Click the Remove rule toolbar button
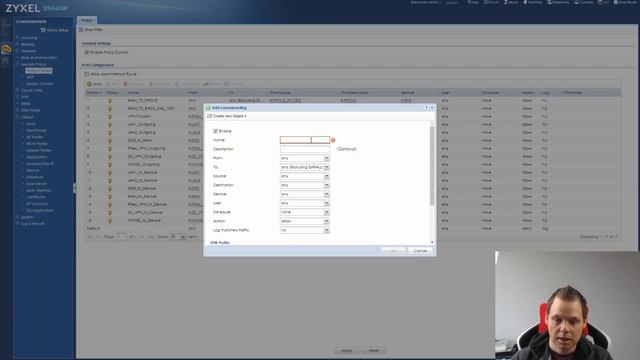Image resolution: width=640 pixels, height=360 pixels. click(134, 84)
